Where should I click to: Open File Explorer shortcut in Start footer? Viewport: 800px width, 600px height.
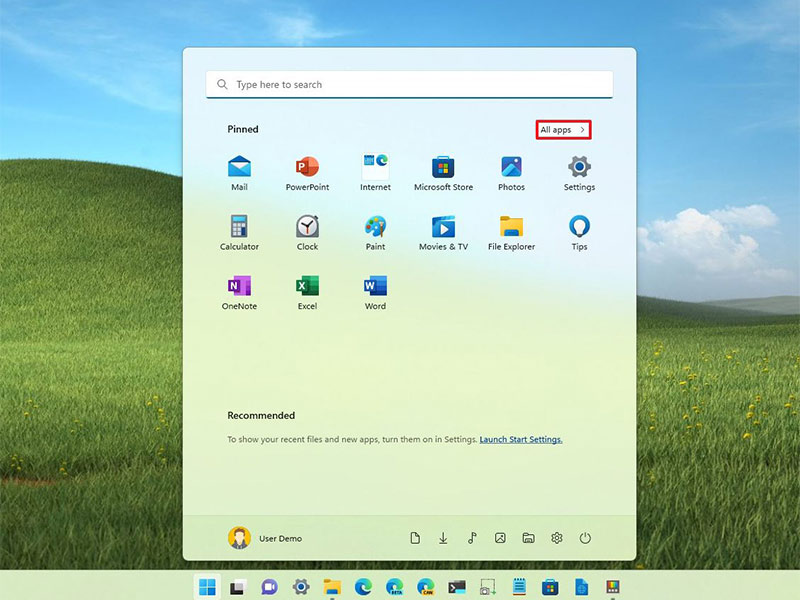pos(529,538)
